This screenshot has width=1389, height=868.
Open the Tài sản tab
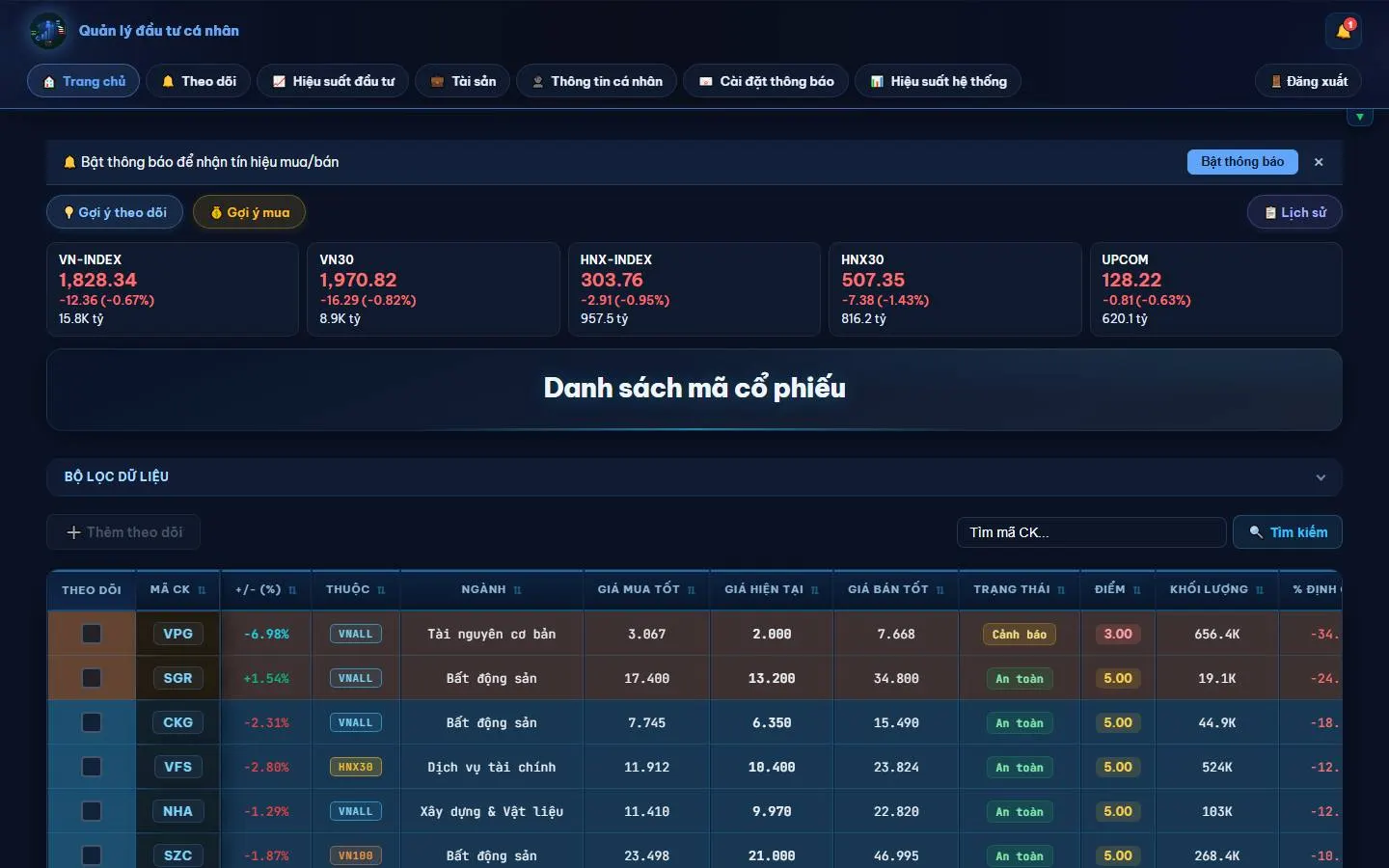tap(463, 81)
